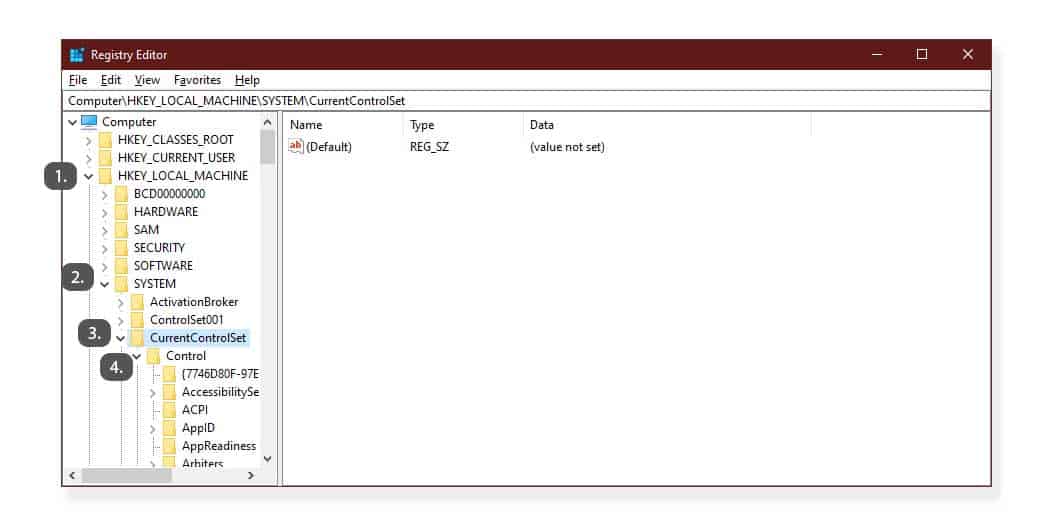Click tree scrollbar down arrow
The image size is (1053, 526).
click(x=267, y=459)
